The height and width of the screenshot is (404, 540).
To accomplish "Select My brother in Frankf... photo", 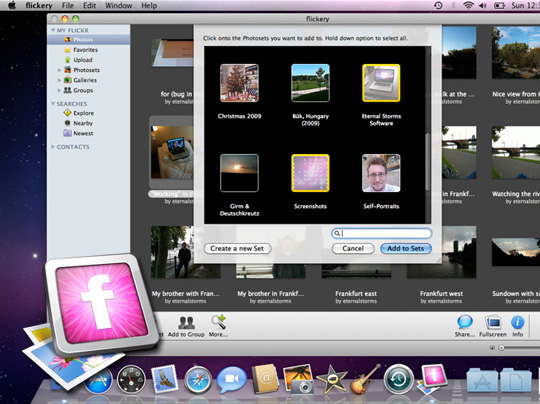I will [x=271, y=271].
